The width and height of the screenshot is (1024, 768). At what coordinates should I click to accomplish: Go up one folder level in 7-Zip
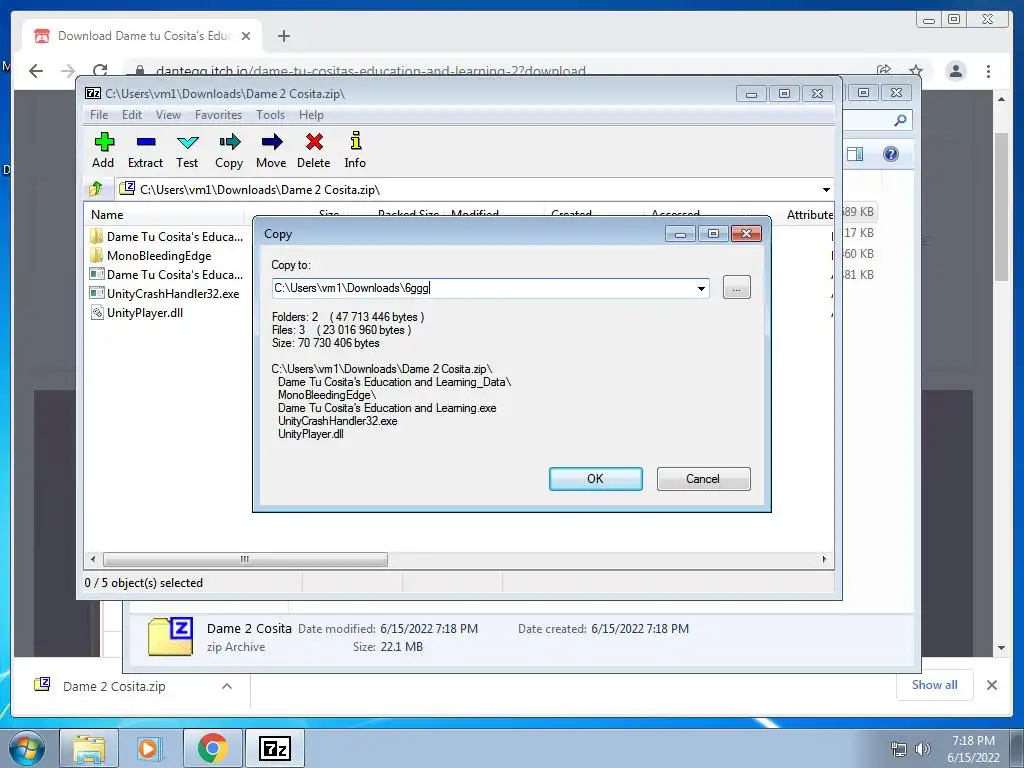96,189
